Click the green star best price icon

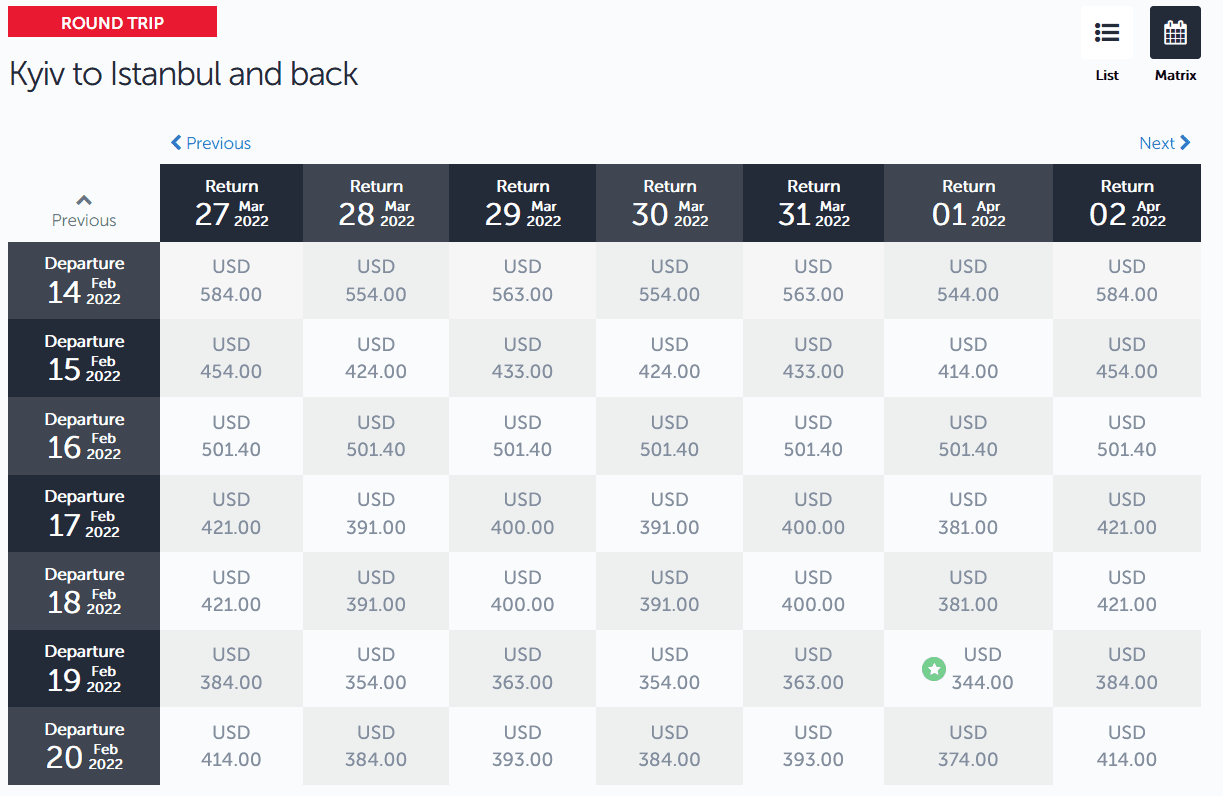933,669
